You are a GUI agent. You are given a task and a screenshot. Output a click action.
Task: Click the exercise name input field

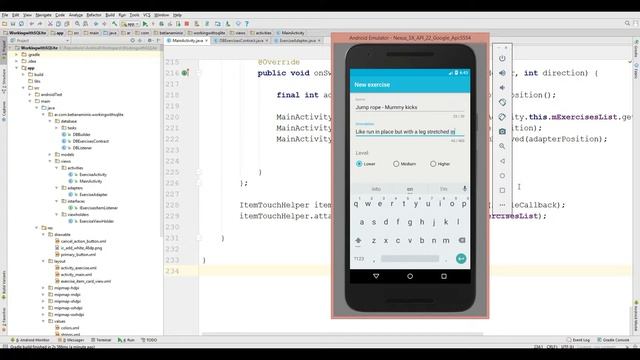pyautogui.click(x=410, y=107)
